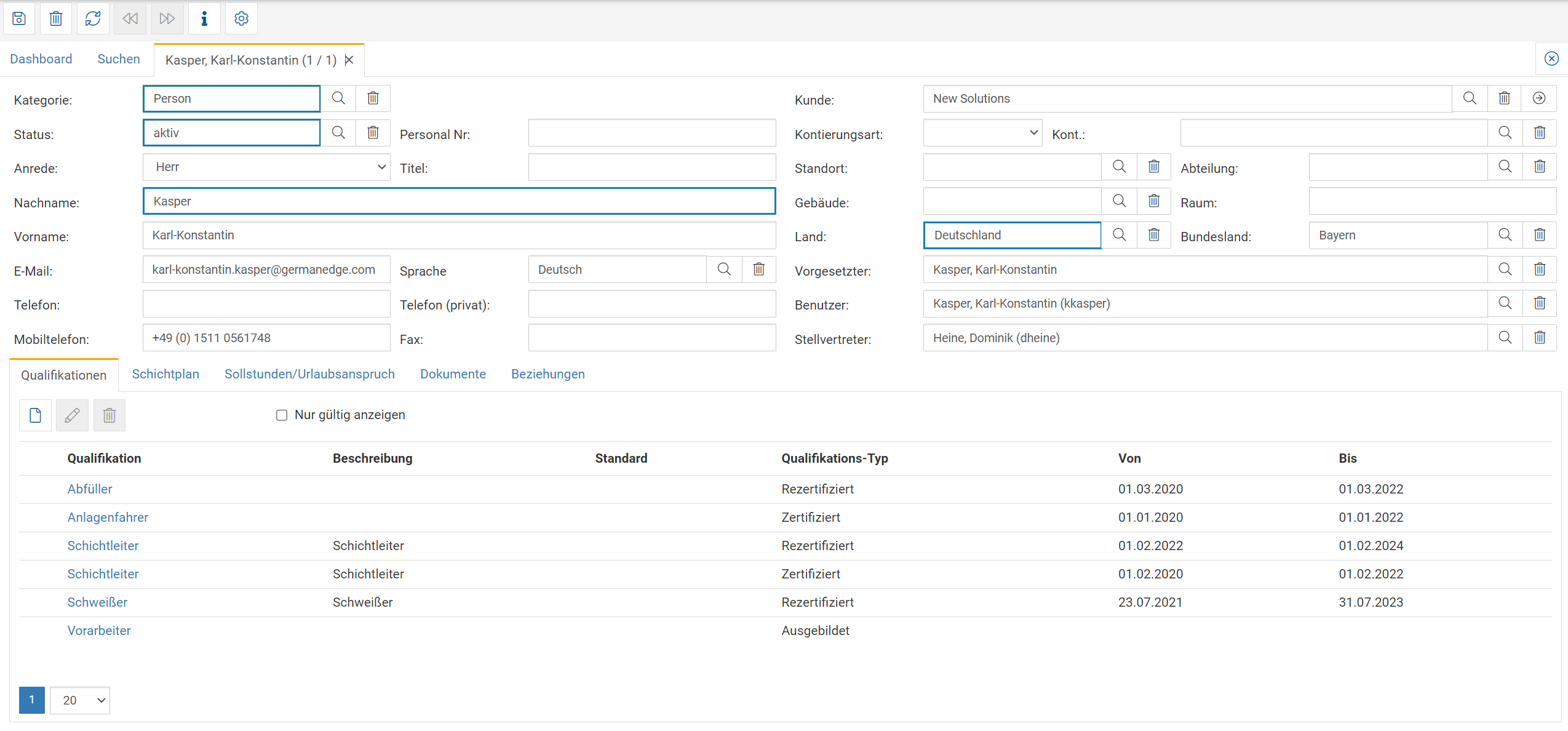Search for Stellvertreter using magnifier icon
Image resolution: width=1568 pixels, height=731 pixels.
tap(1505, 338)
